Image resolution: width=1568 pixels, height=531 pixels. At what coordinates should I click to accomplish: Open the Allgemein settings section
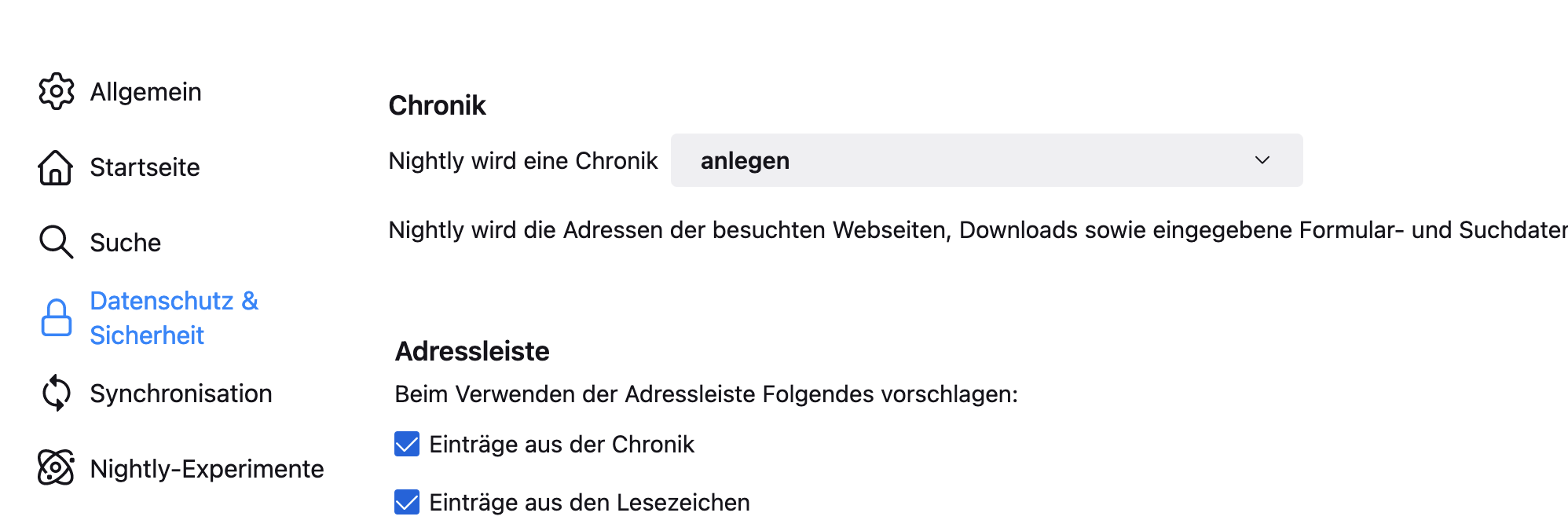[146, 92]
